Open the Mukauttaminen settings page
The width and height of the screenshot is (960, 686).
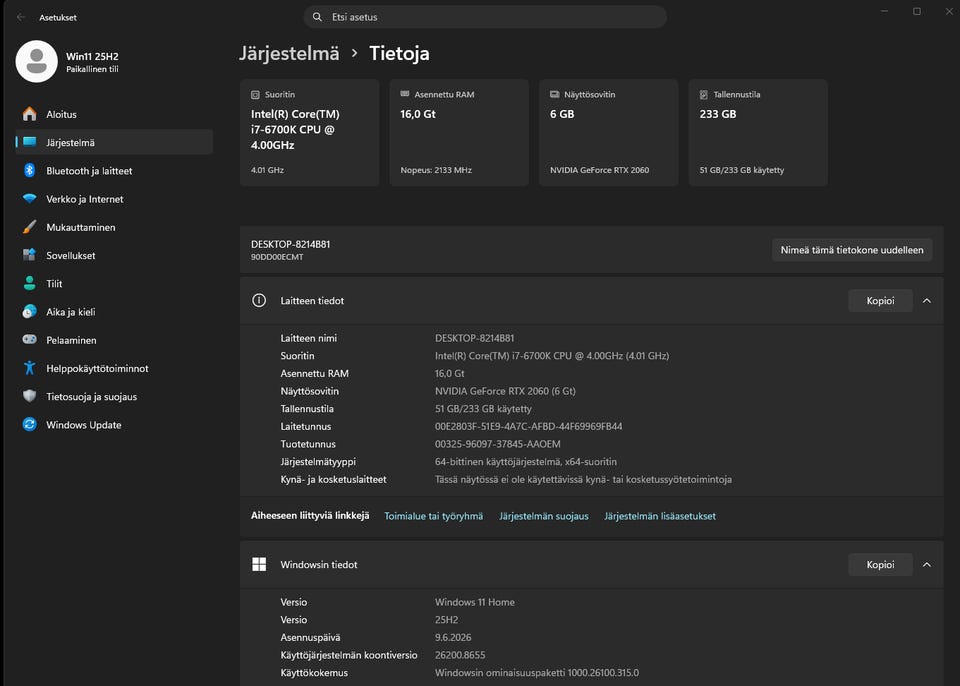(x=114, y=227)
